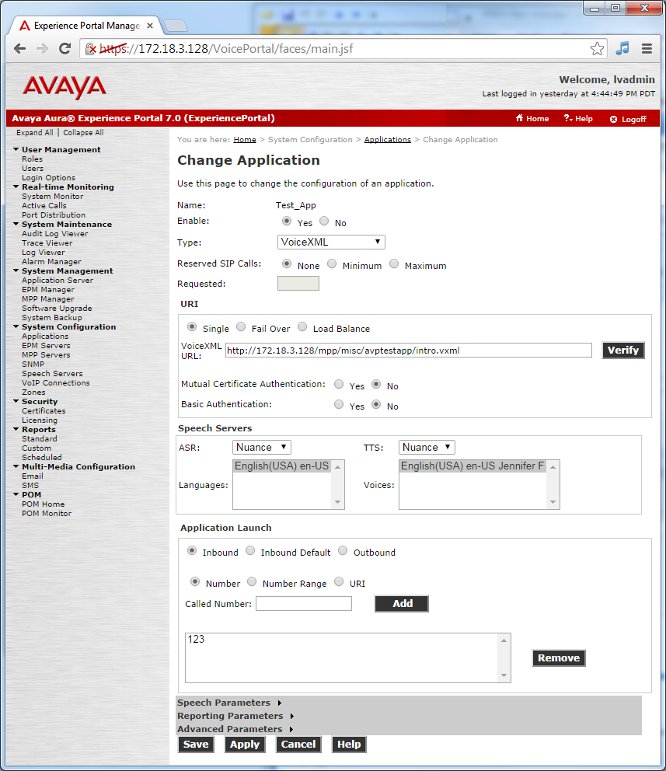Click the browser forward arrow
Image resolution: width=666 pixels, height=771 pixels.
point(42,49)
